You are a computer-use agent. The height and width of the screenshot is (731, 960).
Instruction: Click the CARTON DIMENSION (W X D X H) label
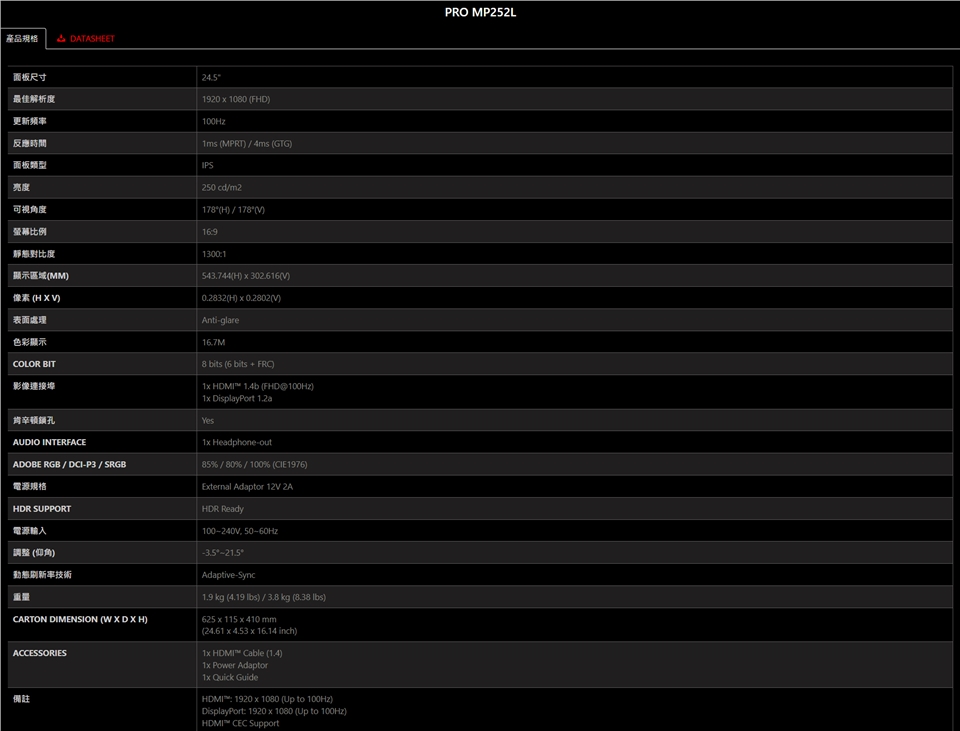point(80,619)
